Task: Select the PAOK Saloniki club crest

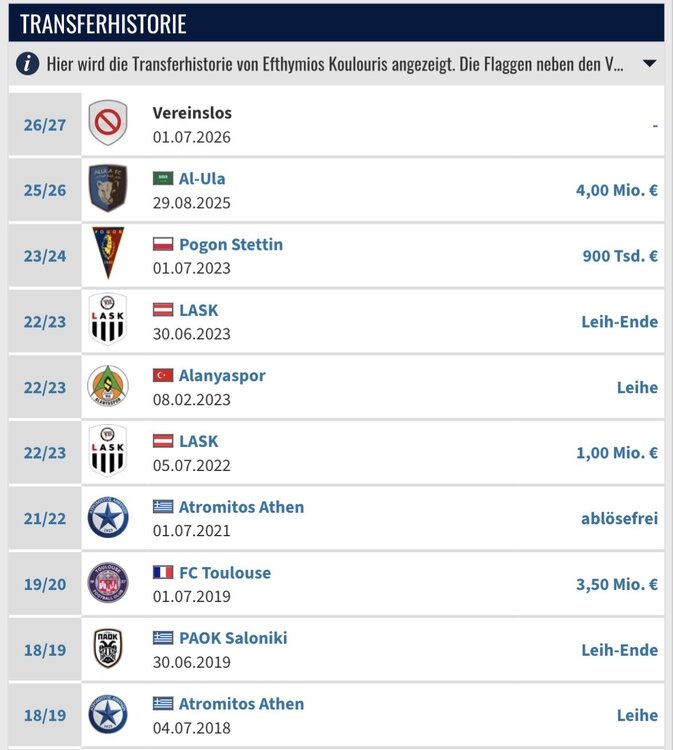Action: click(x=108, y=648)
